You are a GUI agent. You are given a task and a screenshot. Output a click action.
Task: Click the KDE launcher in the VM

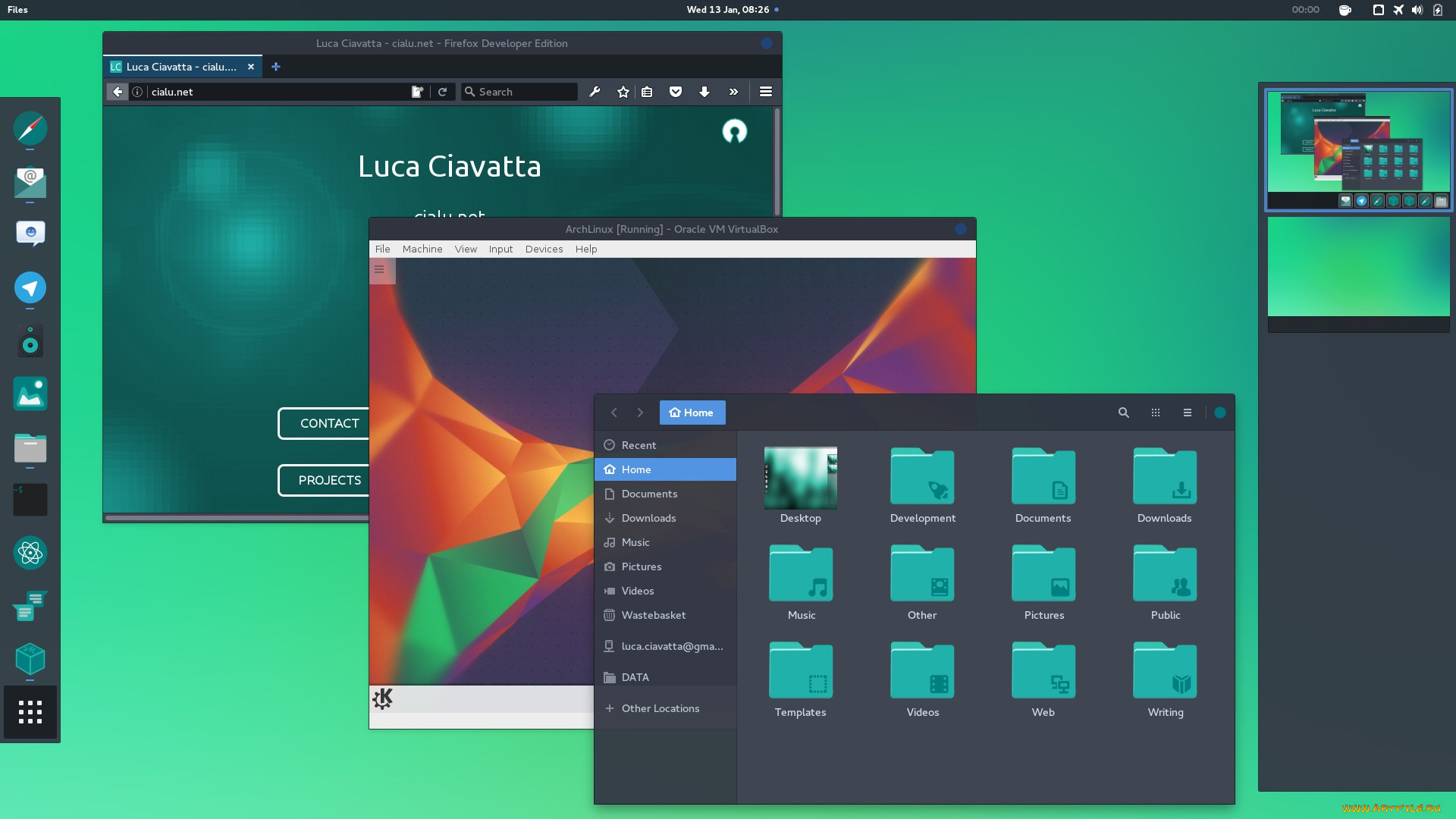tap(383, 698)
